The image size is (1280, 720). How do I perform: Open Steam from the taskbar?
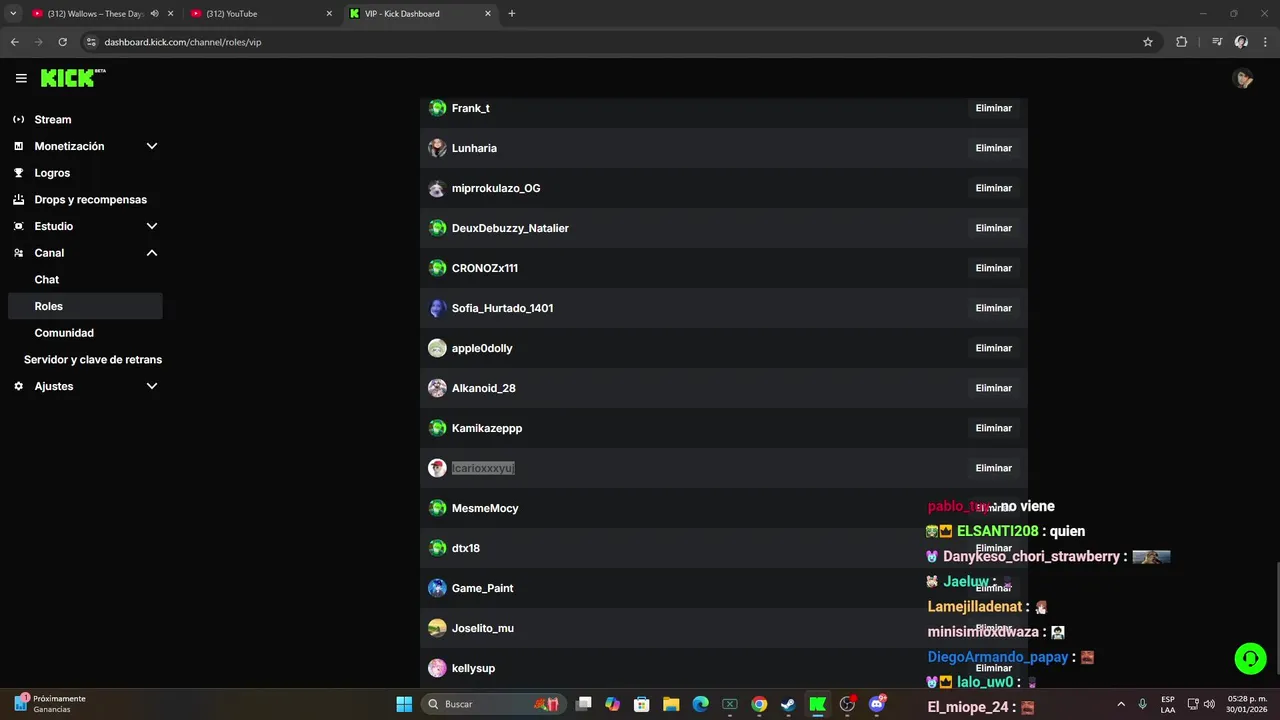788,704
